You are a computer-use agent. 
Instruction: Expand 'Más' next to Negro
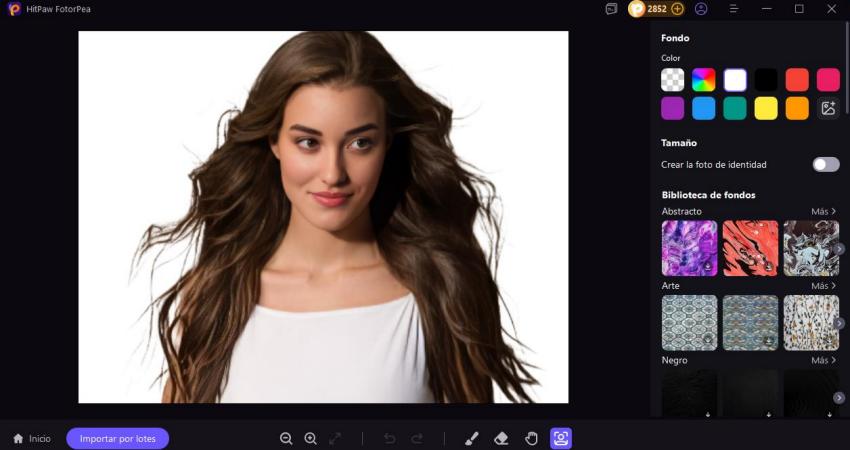click(x=823, y=360)
